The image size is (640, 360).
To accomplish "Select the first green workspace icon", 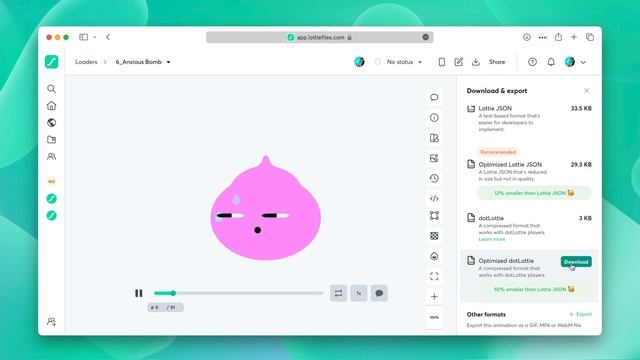I will (x=51, y=199).
